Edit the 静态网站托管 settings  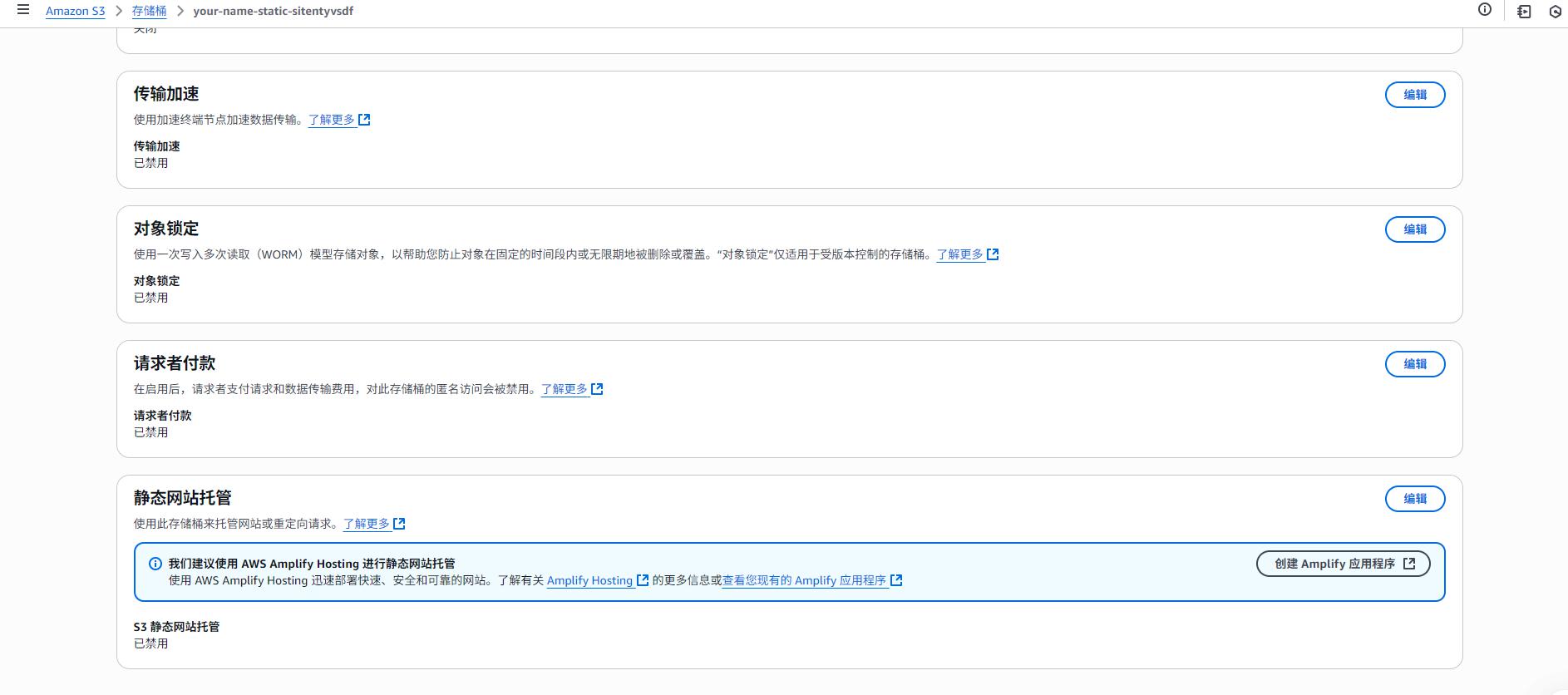(x=1414, y=499)
